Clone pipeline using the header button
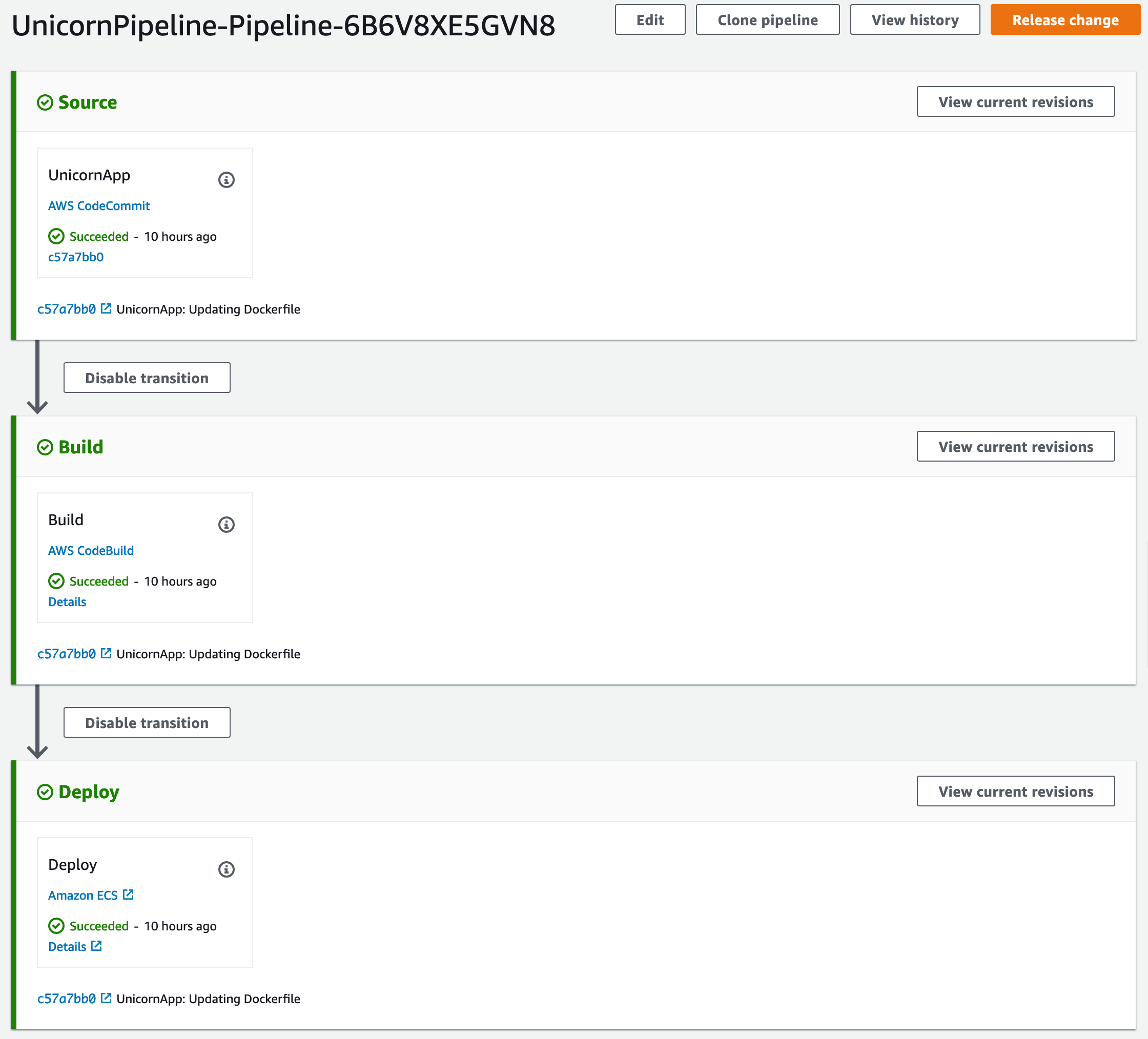 point(767,20)
